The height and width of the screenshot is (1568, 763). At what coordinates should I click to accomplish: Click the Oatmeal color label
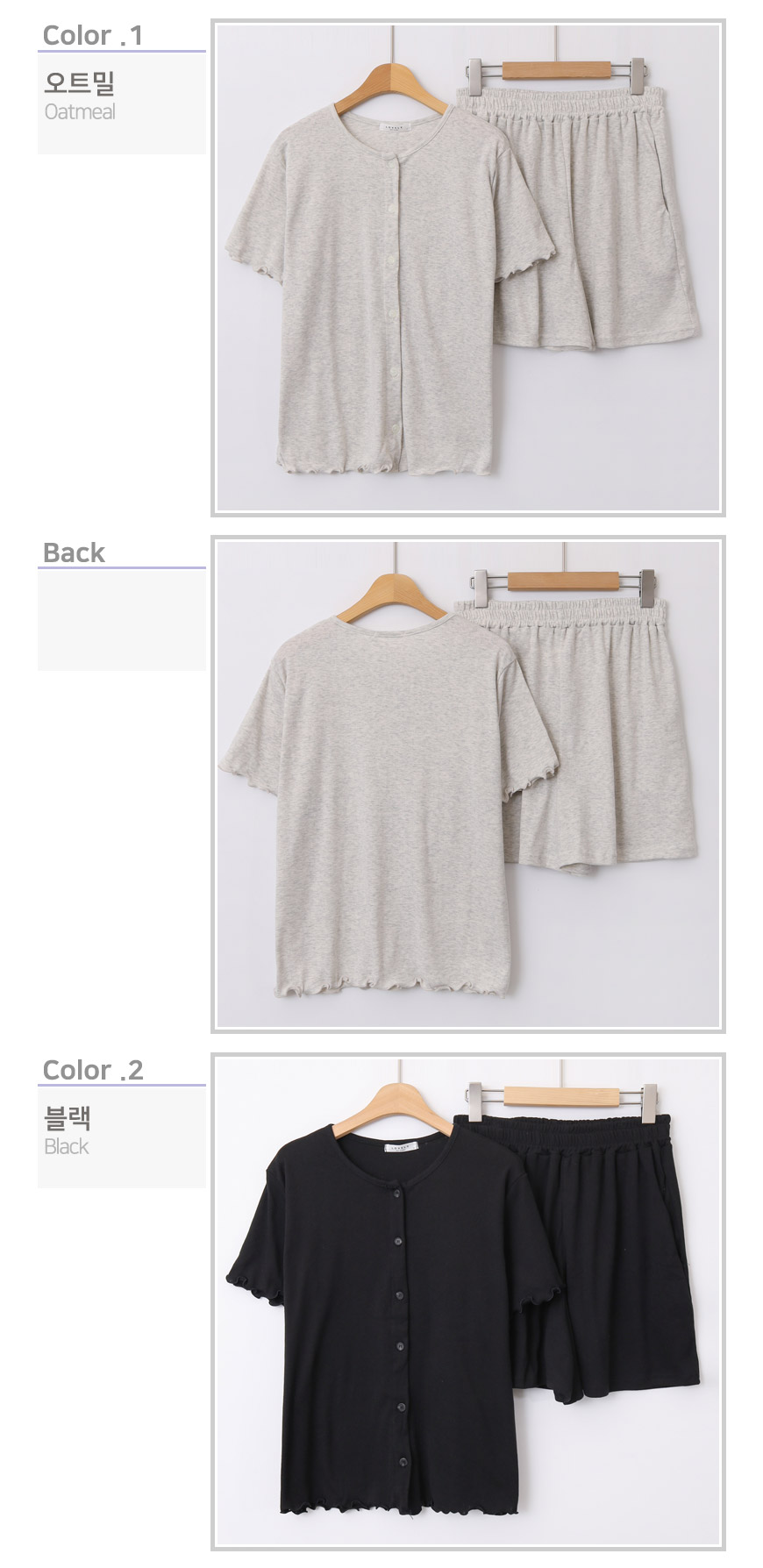tap(80, 112)
